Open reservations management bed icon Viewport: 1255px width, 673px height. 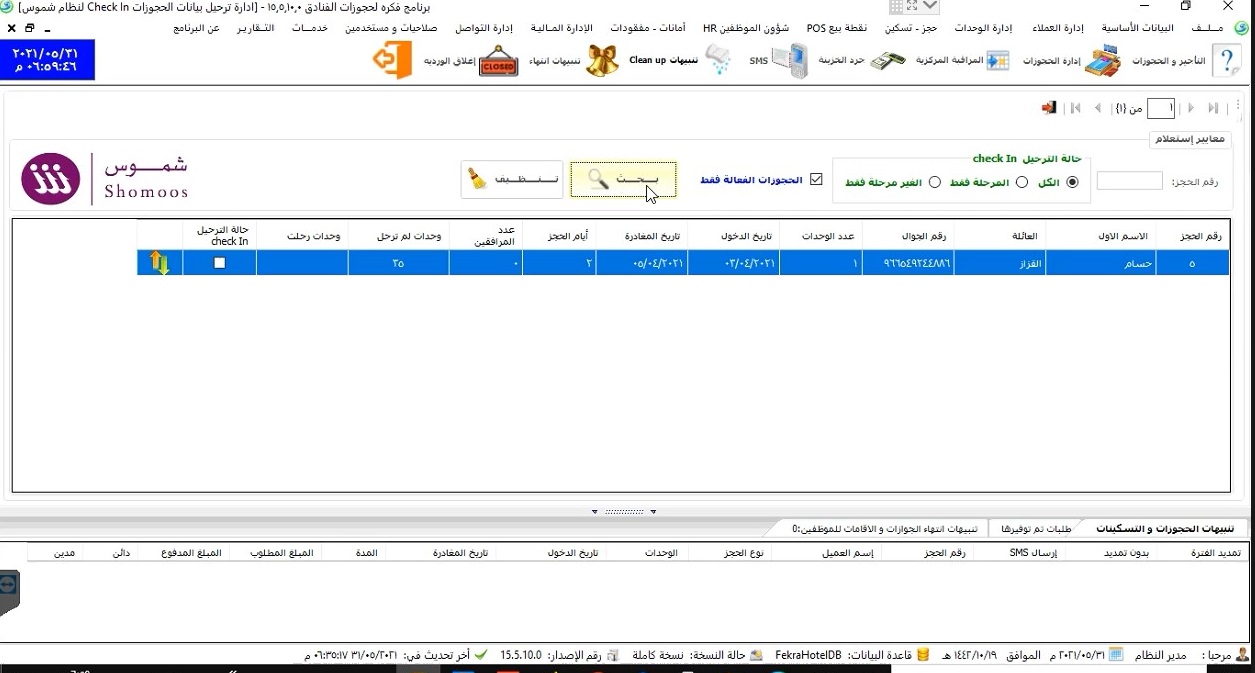(1102, 61)
